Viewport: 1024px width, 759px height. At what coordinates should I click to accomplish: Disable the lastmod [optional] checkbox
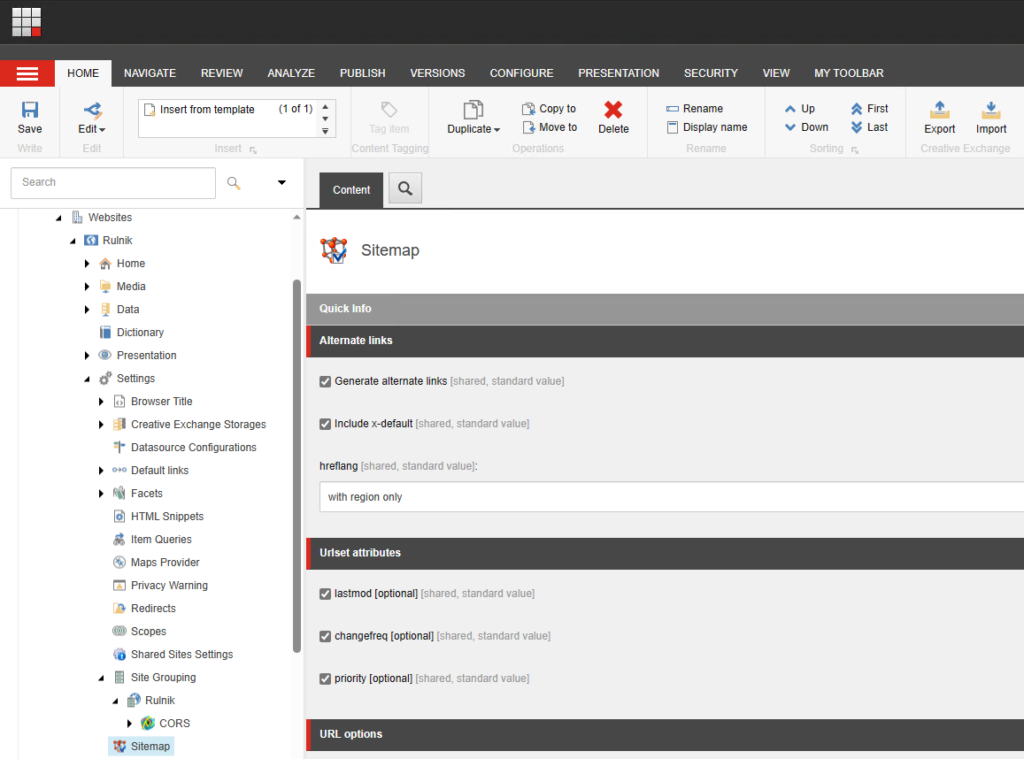point(325,594)
